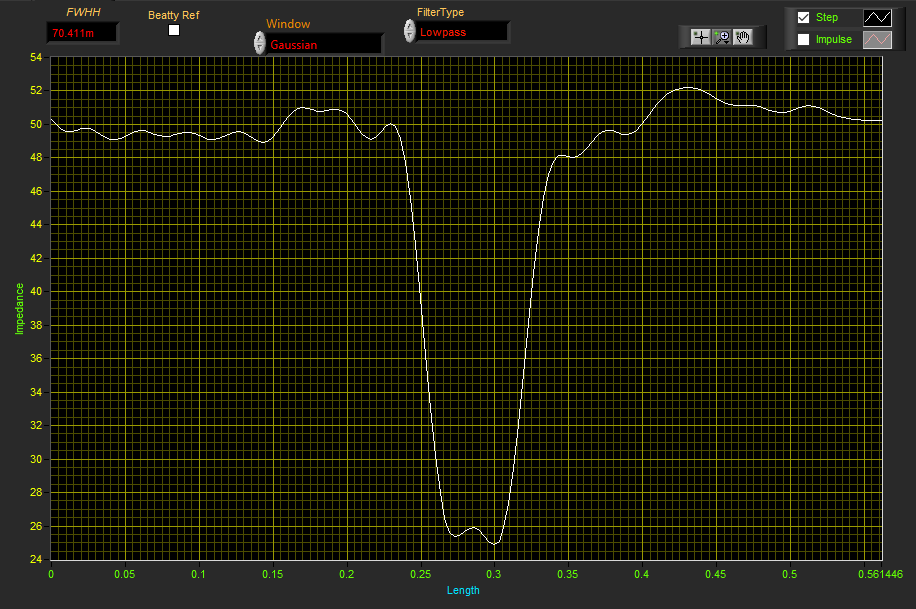Click the y-axis tick label 40

[36, 291]
